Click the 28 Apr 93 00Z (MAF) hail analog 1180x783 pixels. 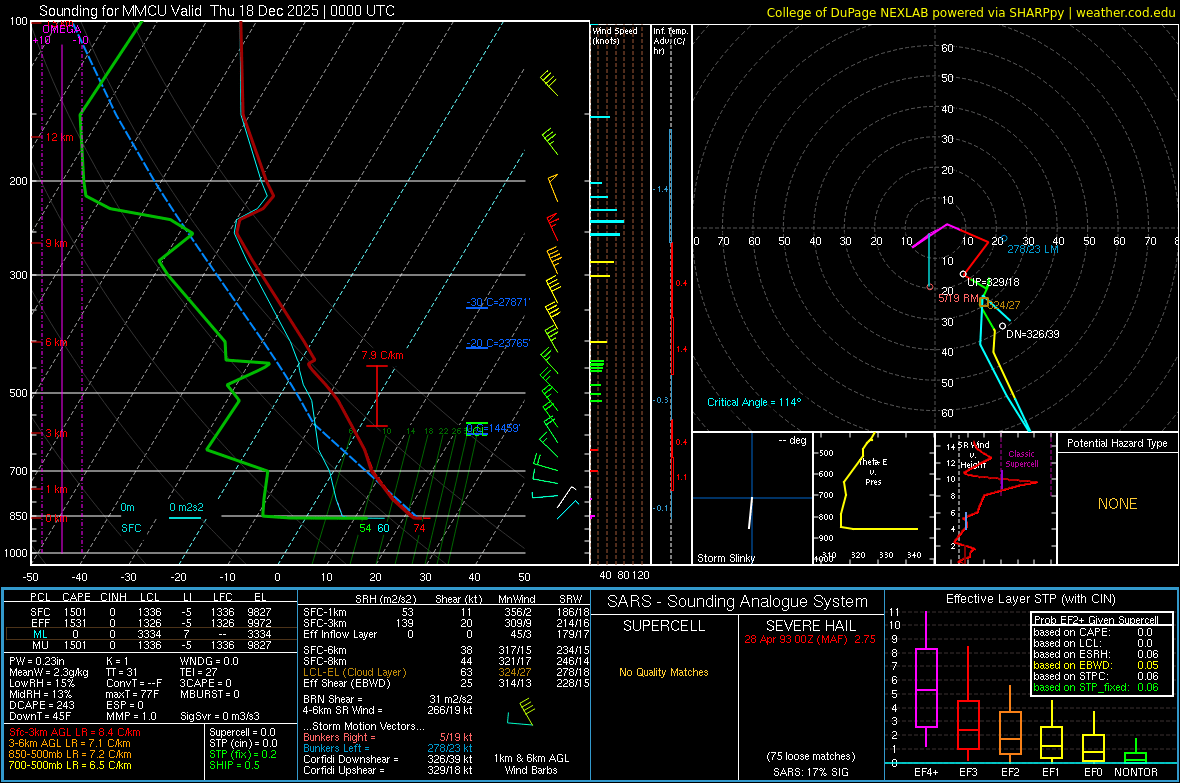[810, 639]
